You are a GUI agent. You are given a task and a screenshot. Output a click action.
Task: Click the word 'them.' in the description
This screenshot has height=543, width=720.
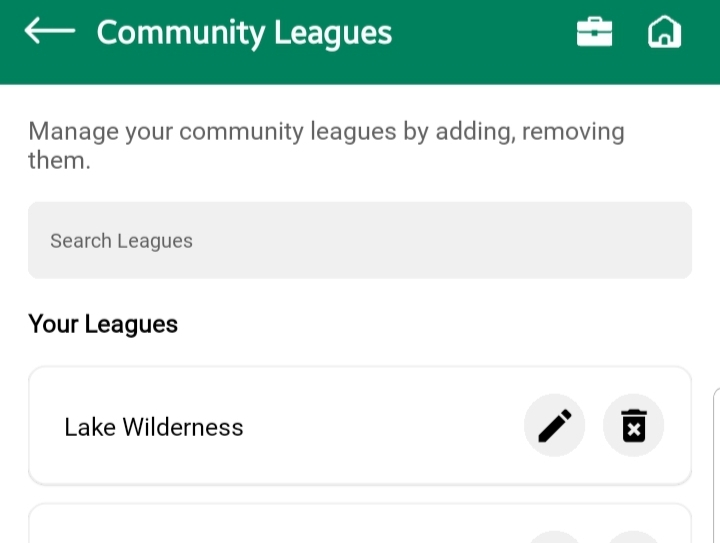click(59, 160)
